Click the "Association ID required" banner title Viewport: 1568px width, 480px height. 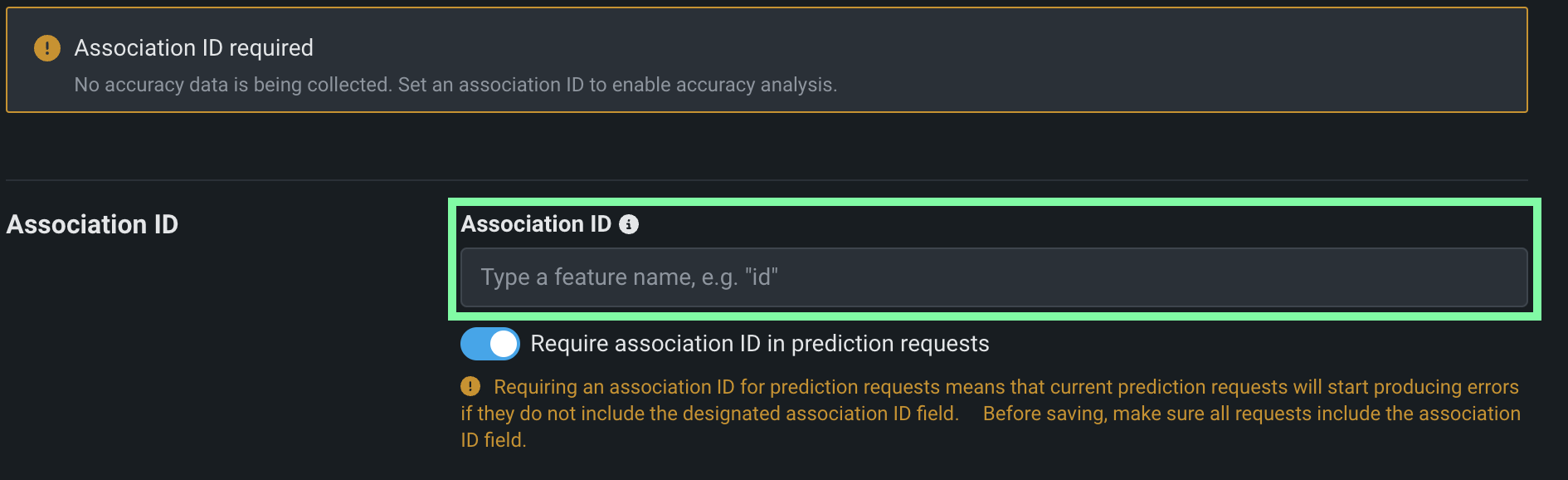[193, 48]
